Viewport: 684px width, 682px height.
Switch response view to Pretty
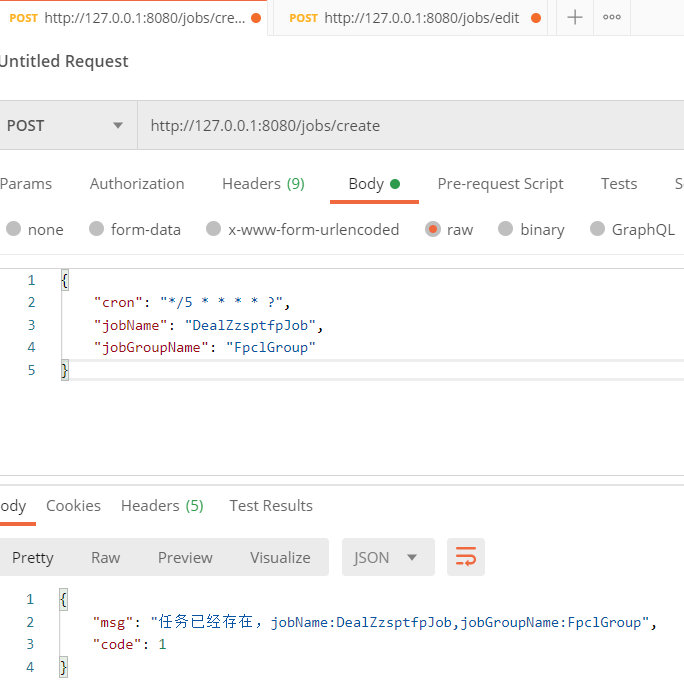pyautogui.click(x=33, y=557)
